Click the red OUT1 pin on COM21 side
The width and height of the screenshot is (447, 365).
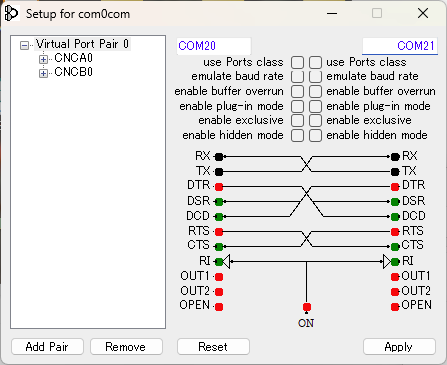(395, 277)
